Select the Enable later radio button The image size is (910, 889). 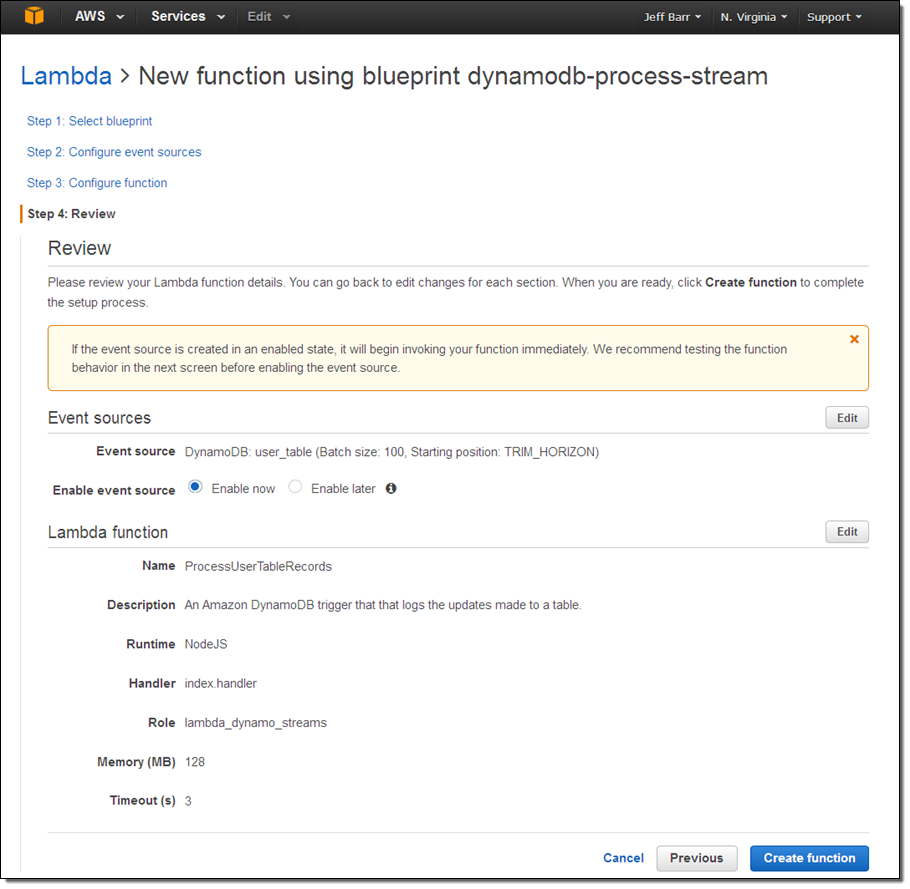click(x=295, y=488)
